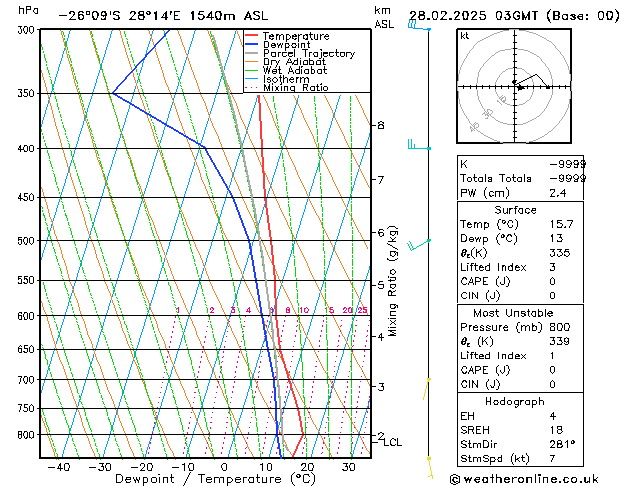Select the red Temperature line swatch in legend
629x486 pixels.
(251, 36)
